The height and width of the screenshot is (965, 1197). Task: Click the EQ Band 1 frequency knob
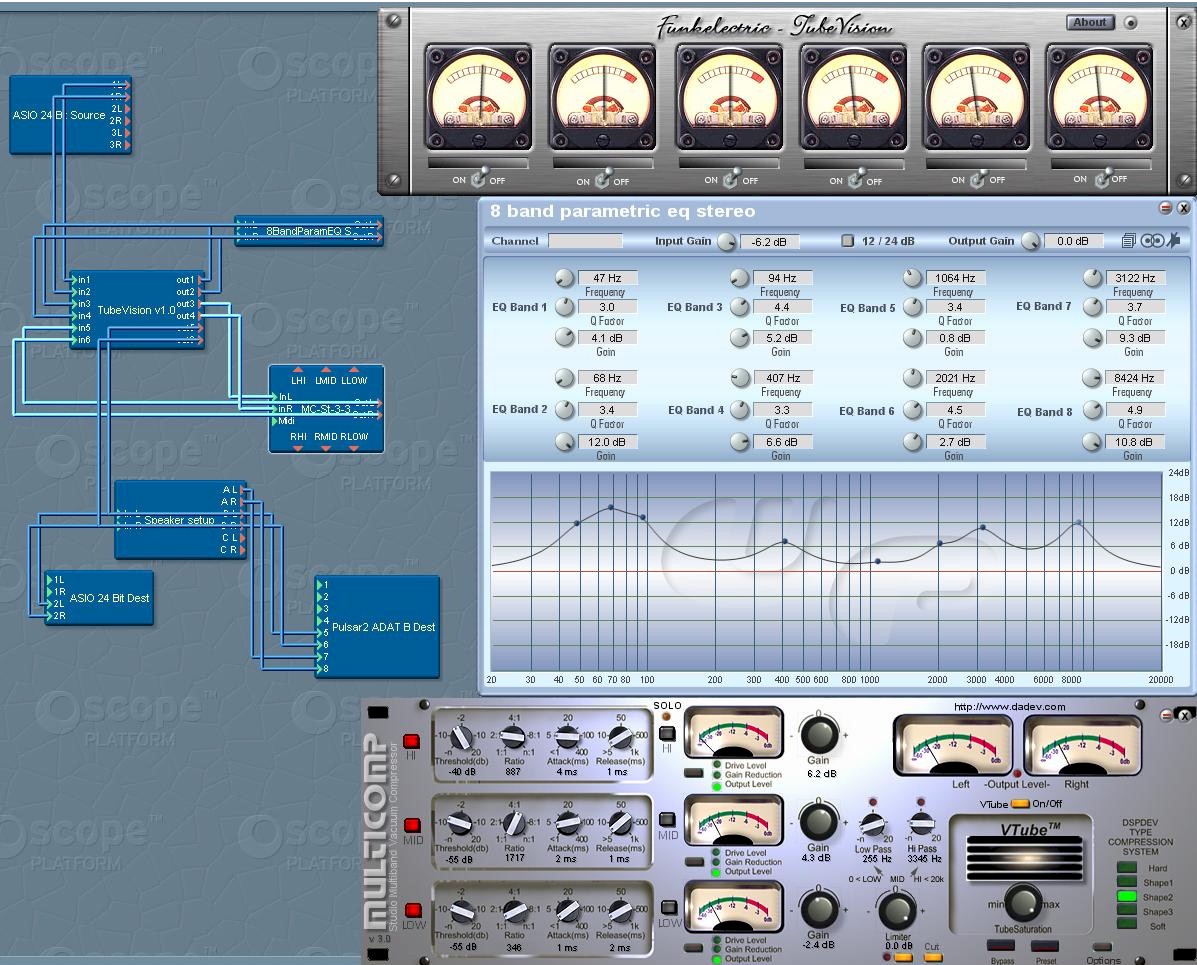(564, 278)
